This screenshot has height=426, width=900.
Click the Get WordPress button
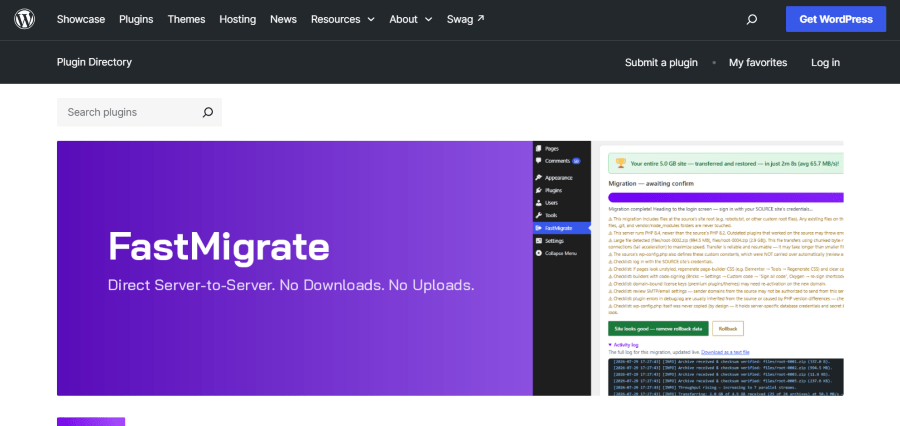coord(836,19)
